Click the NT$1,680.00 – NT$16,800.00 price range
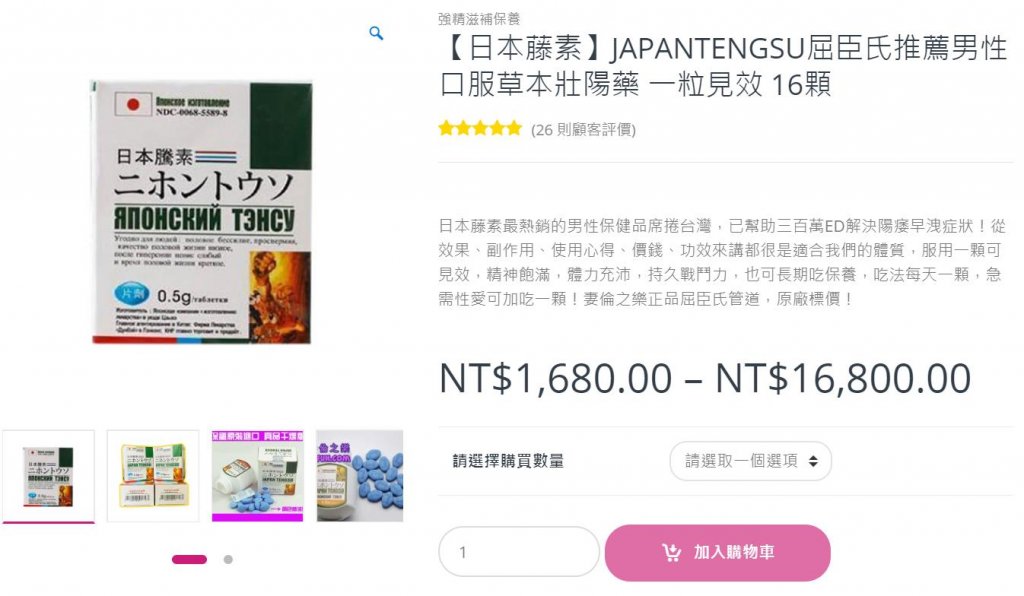 click(x=705, y=379)
